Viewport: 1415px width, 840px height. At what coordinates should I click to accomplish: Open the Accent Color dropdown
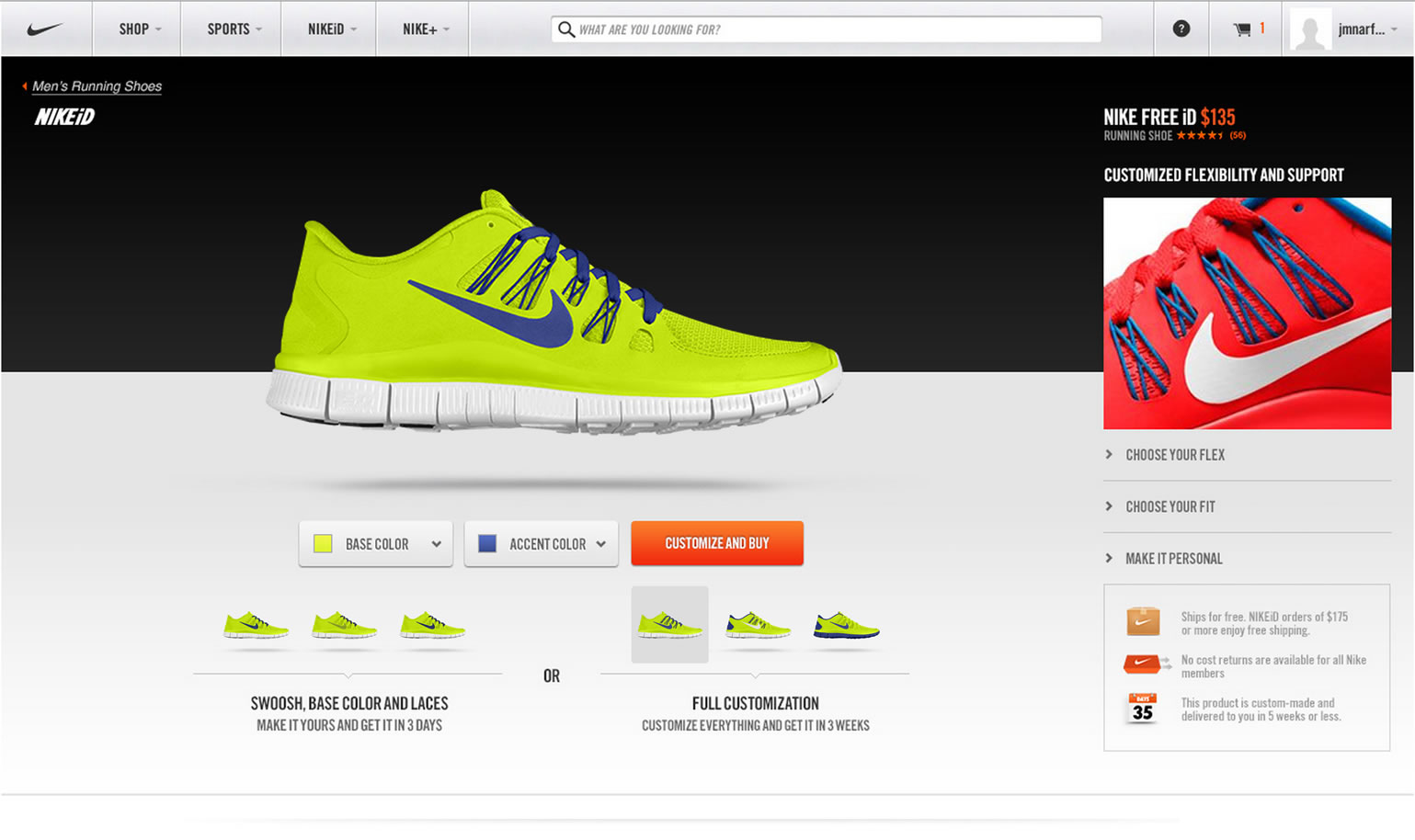click(x=542, y=544)
